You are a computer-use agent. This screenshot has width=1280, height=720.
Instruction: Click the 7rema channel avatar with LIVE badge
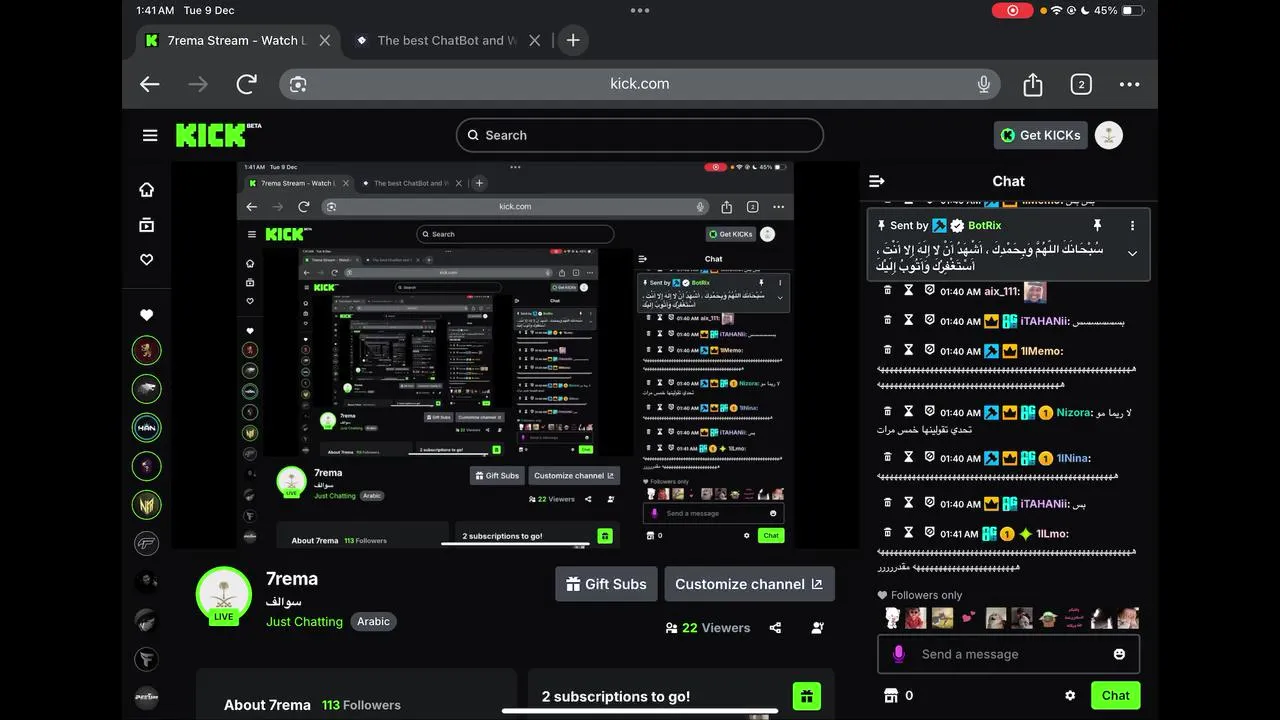224,594
